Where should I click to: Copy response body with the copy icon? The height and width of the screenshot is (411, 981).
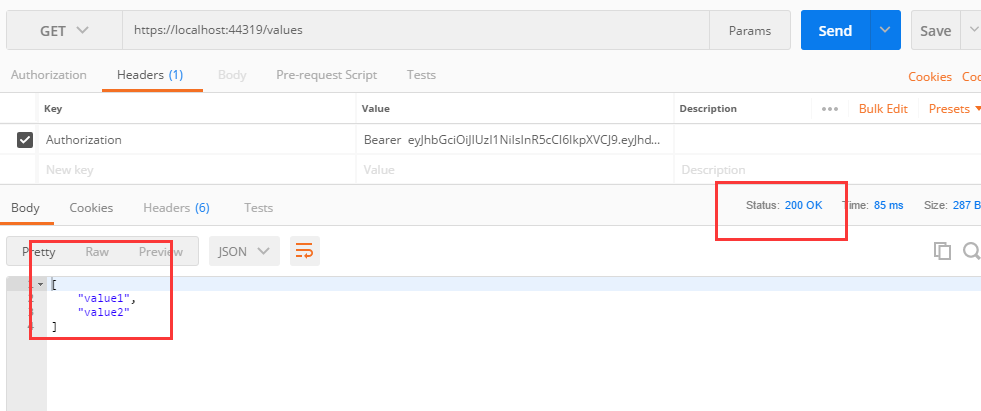[x=941, y=252]
